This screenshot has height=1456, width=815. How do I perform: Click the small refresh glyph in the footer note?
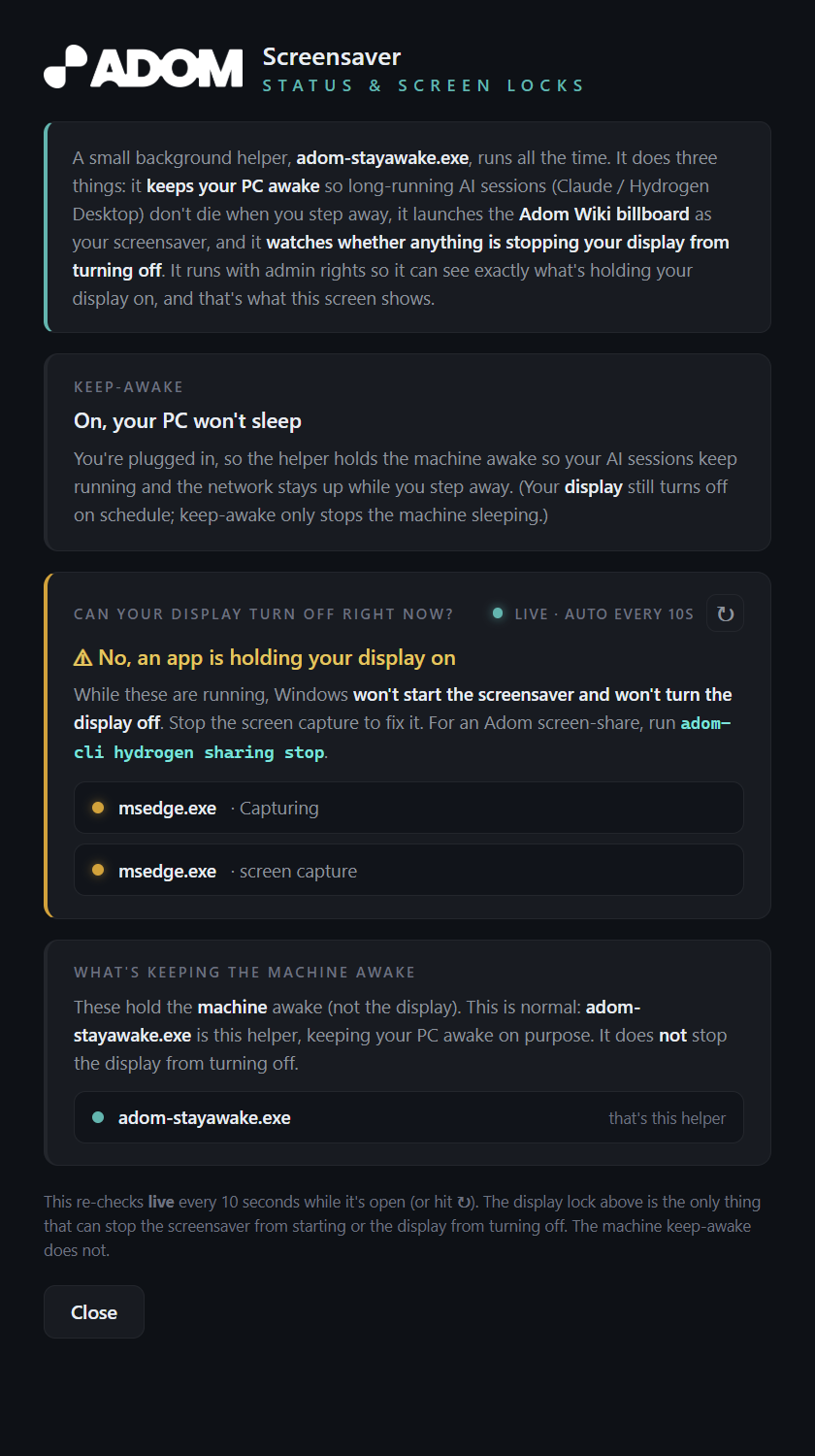click(465, 1202)
